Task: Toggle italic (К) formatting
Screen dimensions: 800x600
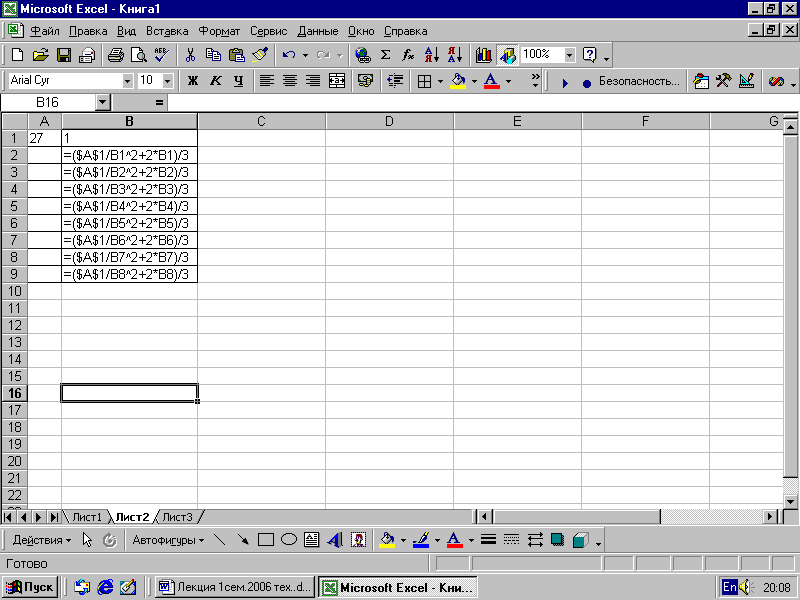Action: tap(216, 81)
